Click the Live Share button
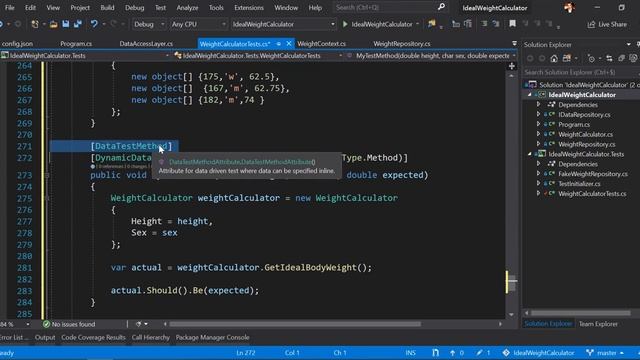 [607, 24]
